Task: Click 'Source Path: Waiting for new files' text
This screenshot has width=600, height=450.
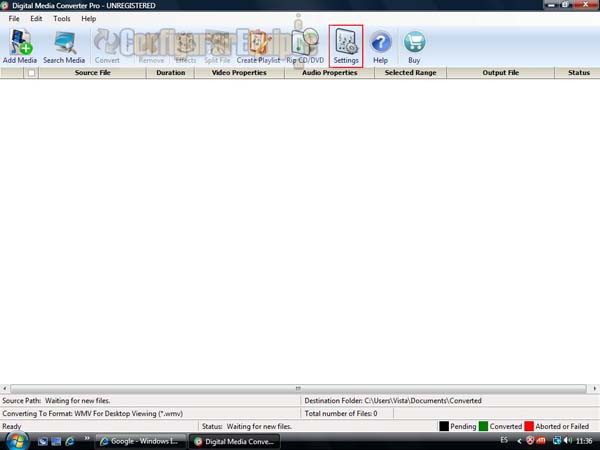Action: [56, 401]
